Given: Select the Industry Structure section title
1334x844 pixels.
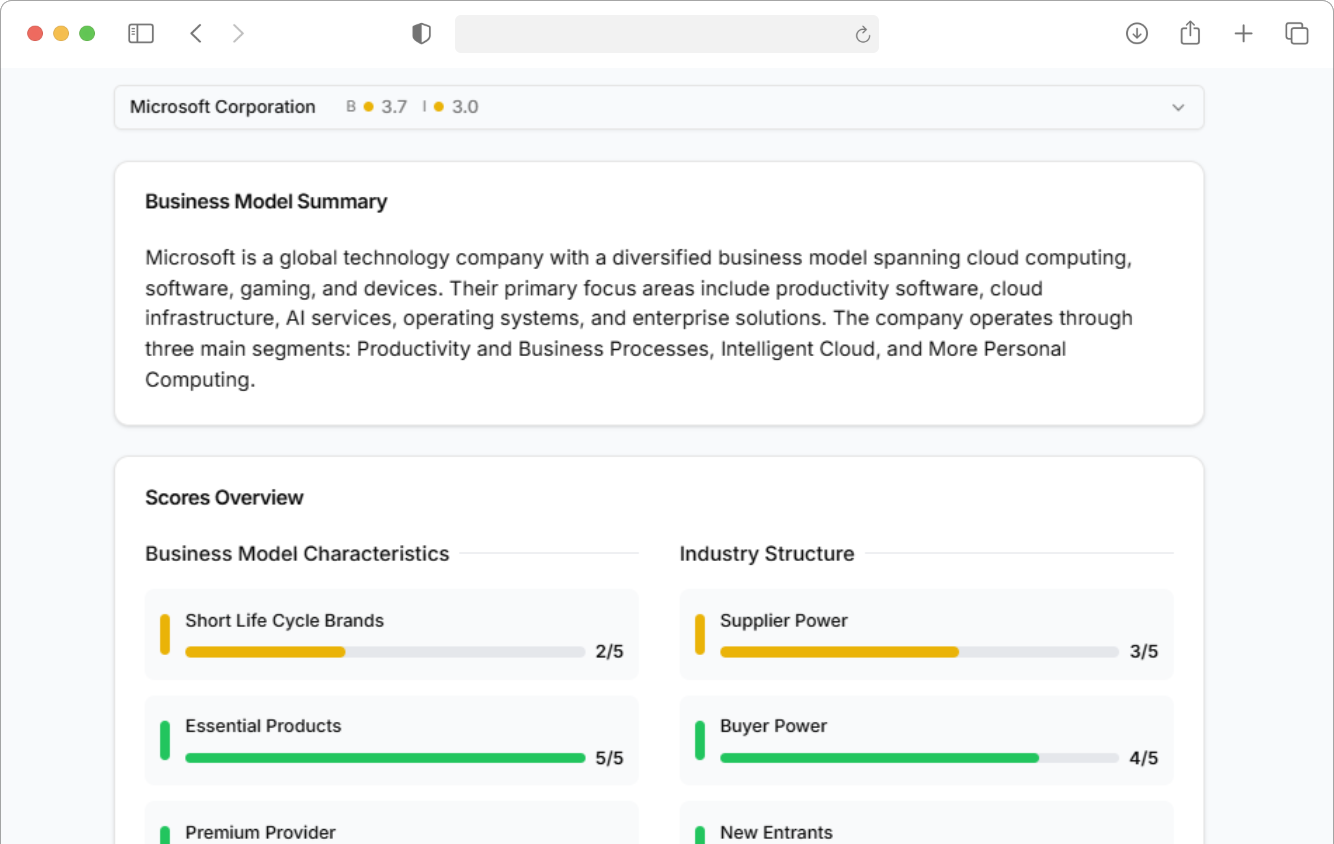Looking at the screenshot, I should (767, 554).
